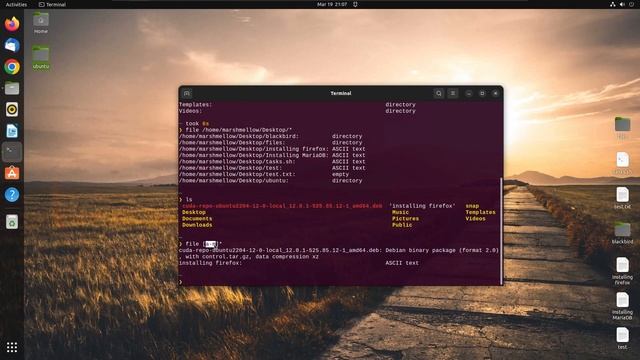Click 'Public' in the ls output
The image size is (640, 360).
[402, 225]
